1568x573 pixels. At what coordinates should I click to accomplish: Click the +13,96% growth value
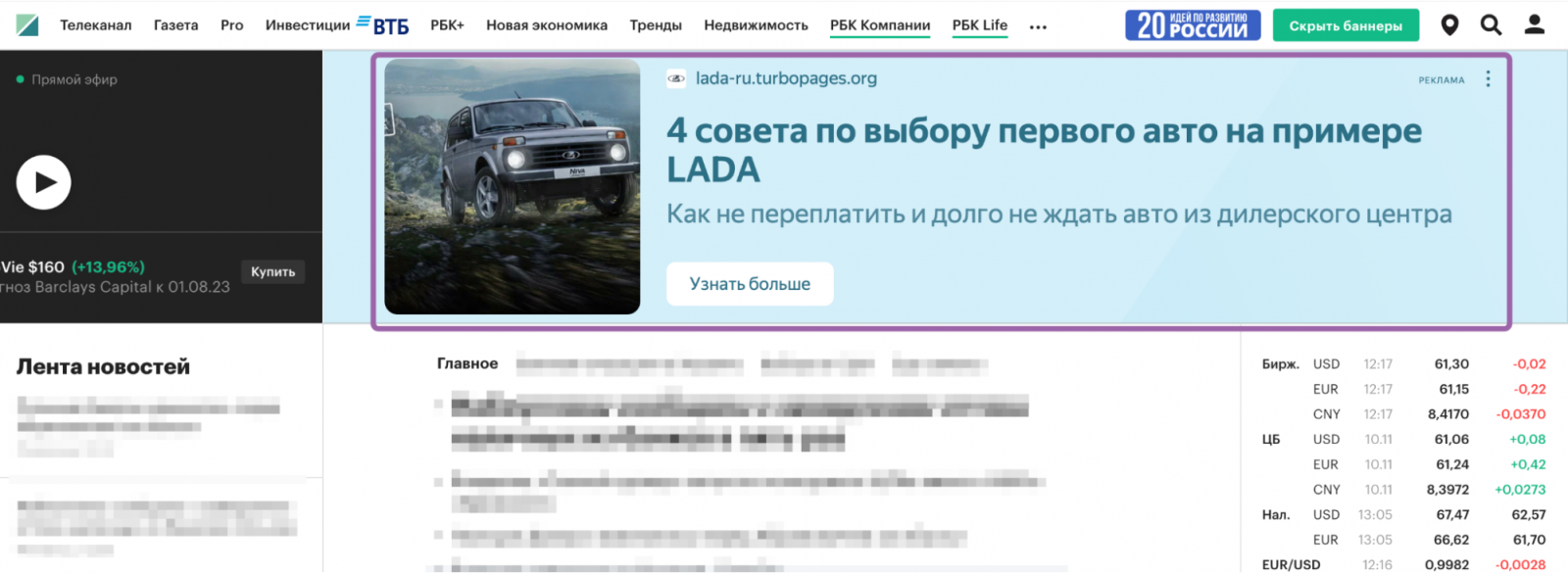tap(108, 267)
